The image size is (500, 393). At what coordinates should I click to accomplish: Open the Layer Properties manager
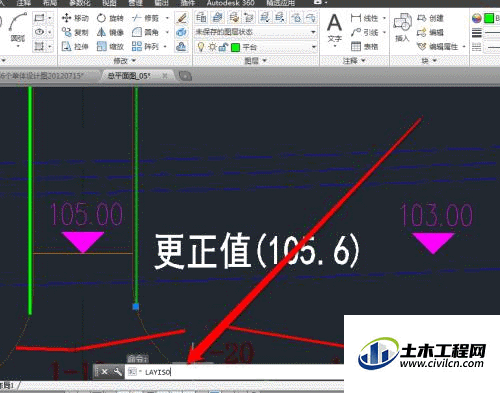(201, 17)
